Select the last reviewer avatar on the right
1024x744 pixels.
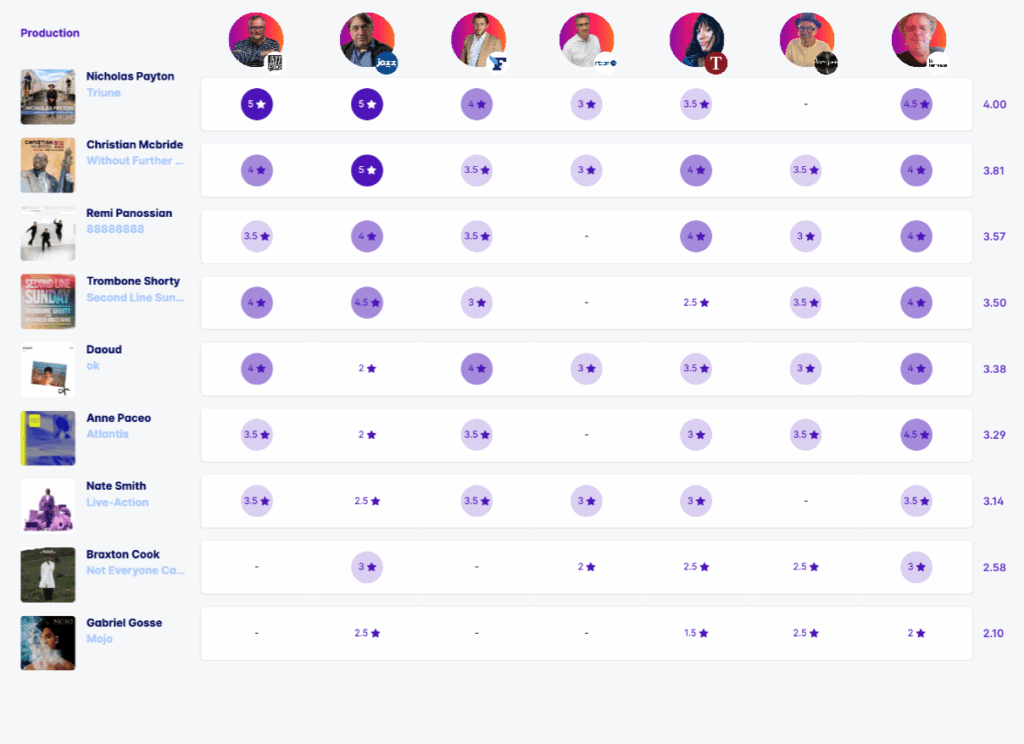918,40
